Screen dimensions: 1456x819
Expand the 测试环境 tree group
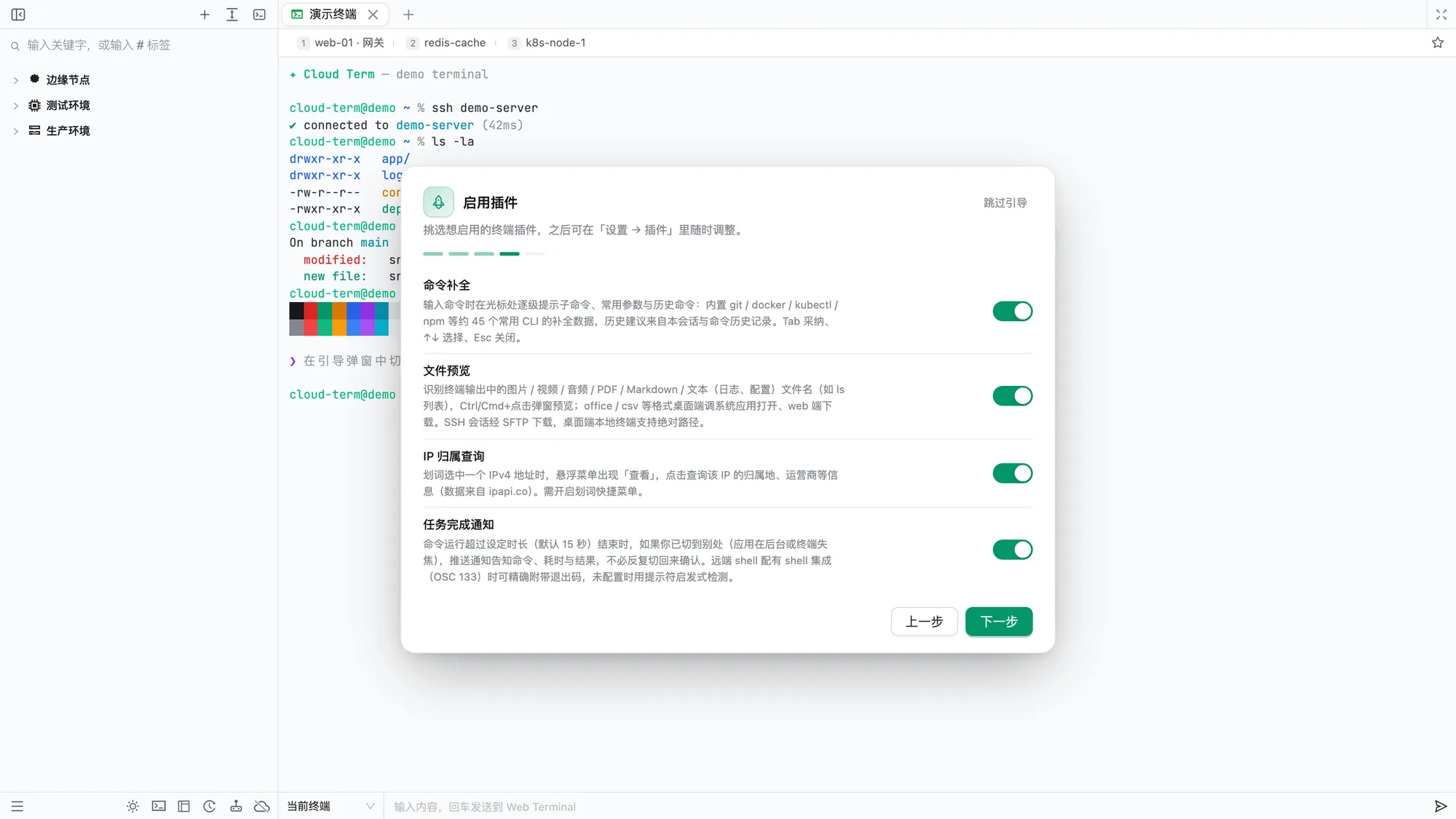pos(16,106)
